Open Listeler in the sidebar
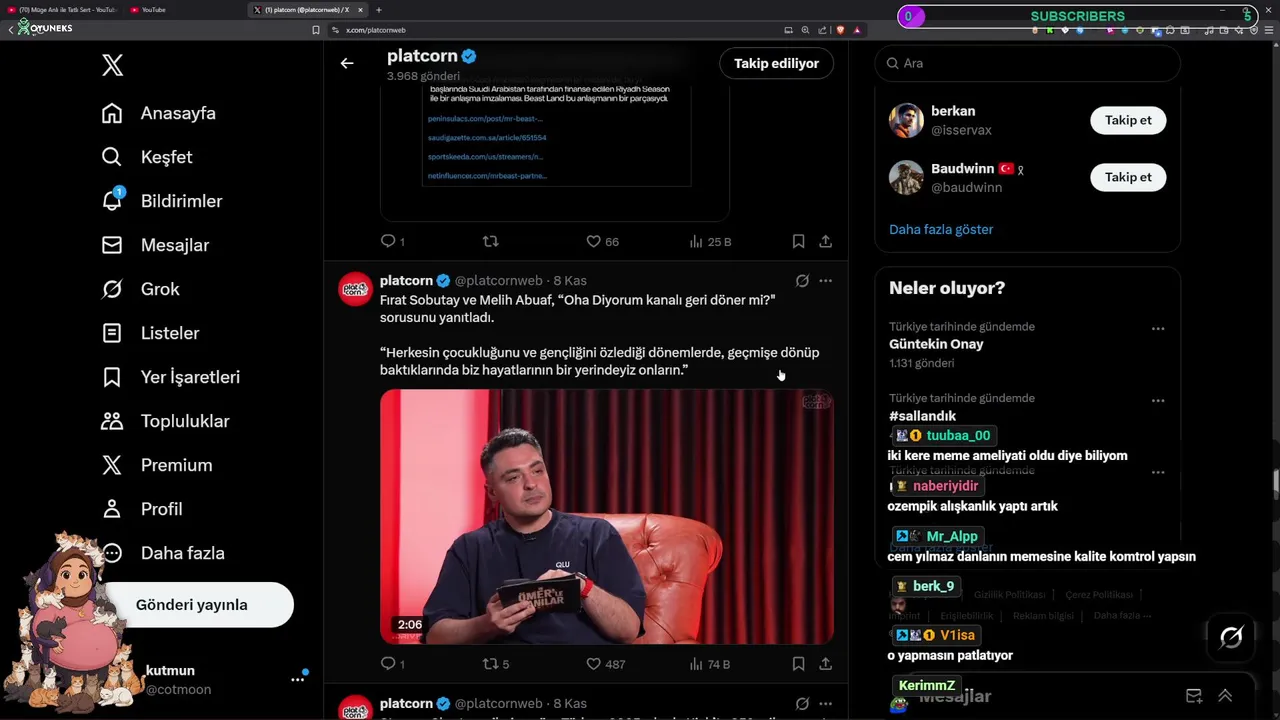 (150, 333)
